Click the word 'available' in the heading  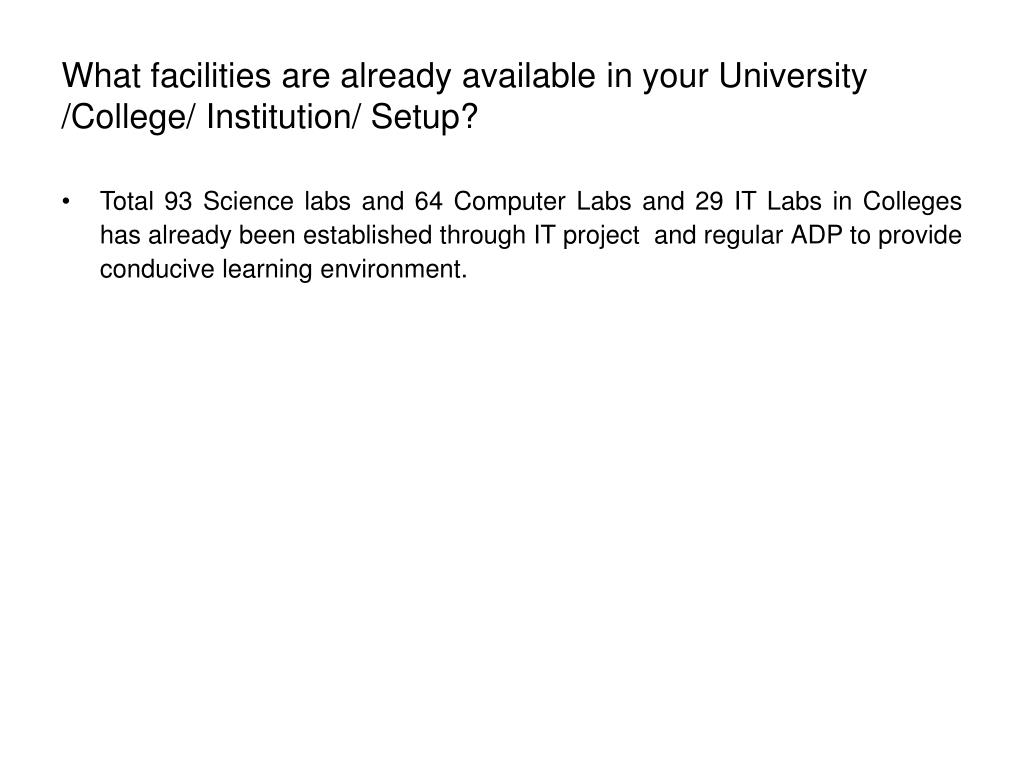coord(529,76)
